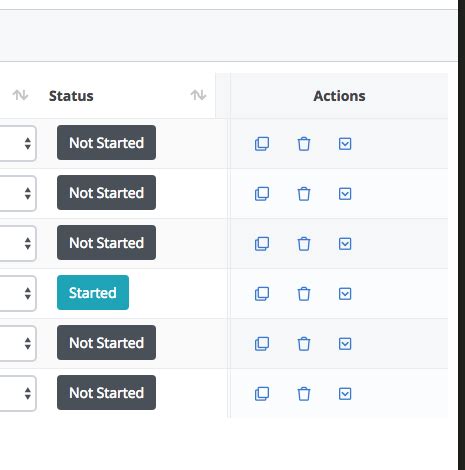Click the teal Started status badge
Viewport: 465px width, 470px height.
[93, 293]
